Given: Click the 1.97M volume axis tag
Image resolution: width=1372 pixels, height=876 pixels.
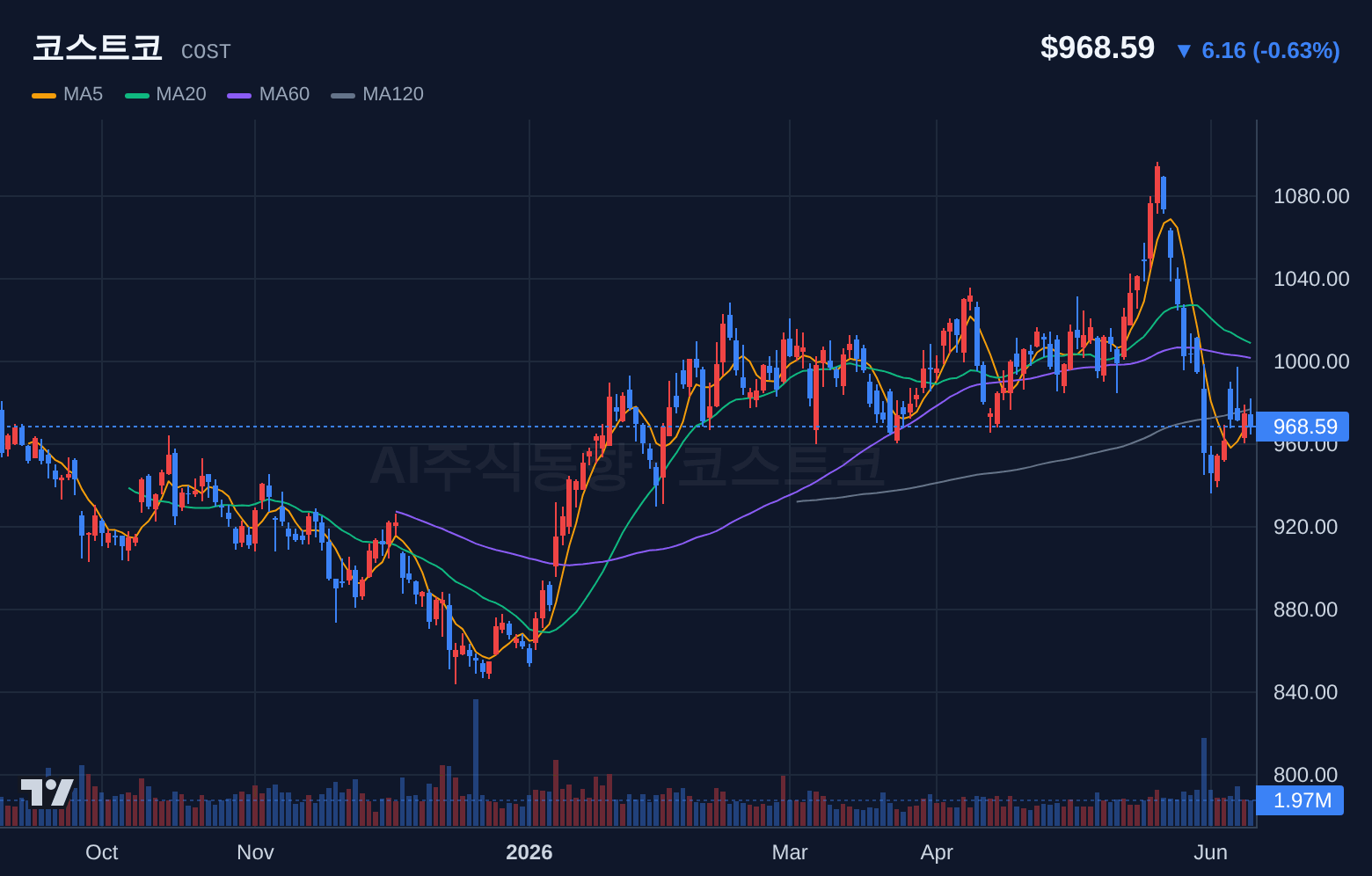Looking at the screenshot, I should pos(1302,800).
